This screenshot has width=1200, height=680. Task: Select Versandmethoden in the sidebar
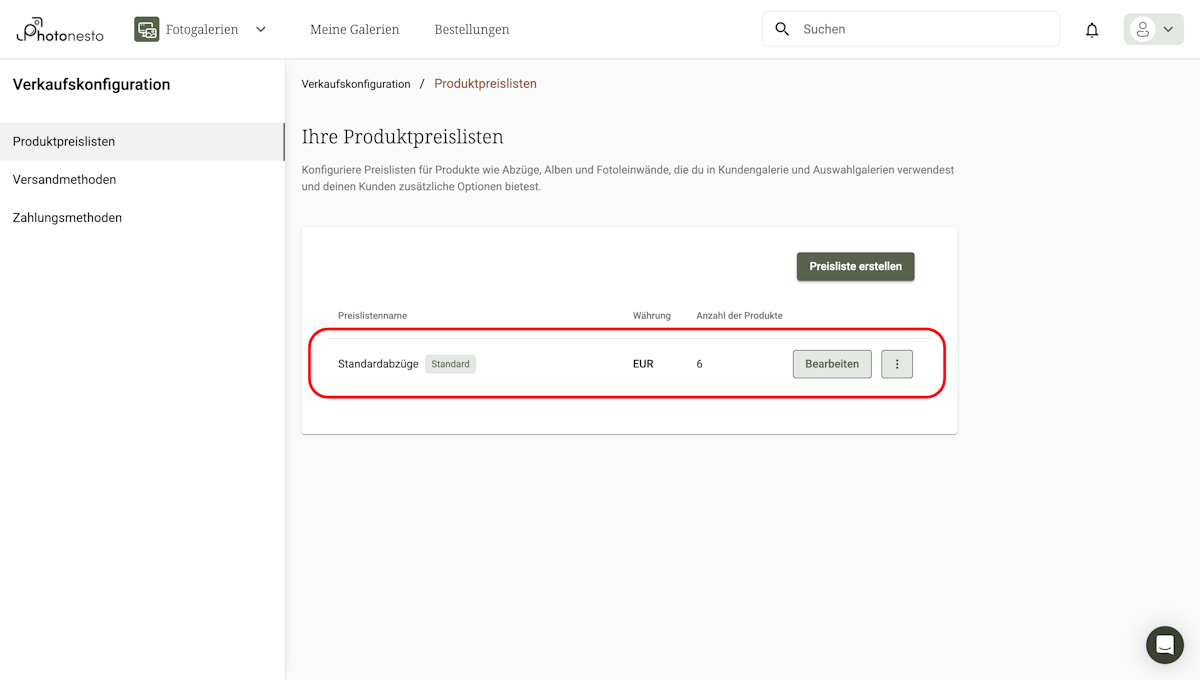click(64, 179)
